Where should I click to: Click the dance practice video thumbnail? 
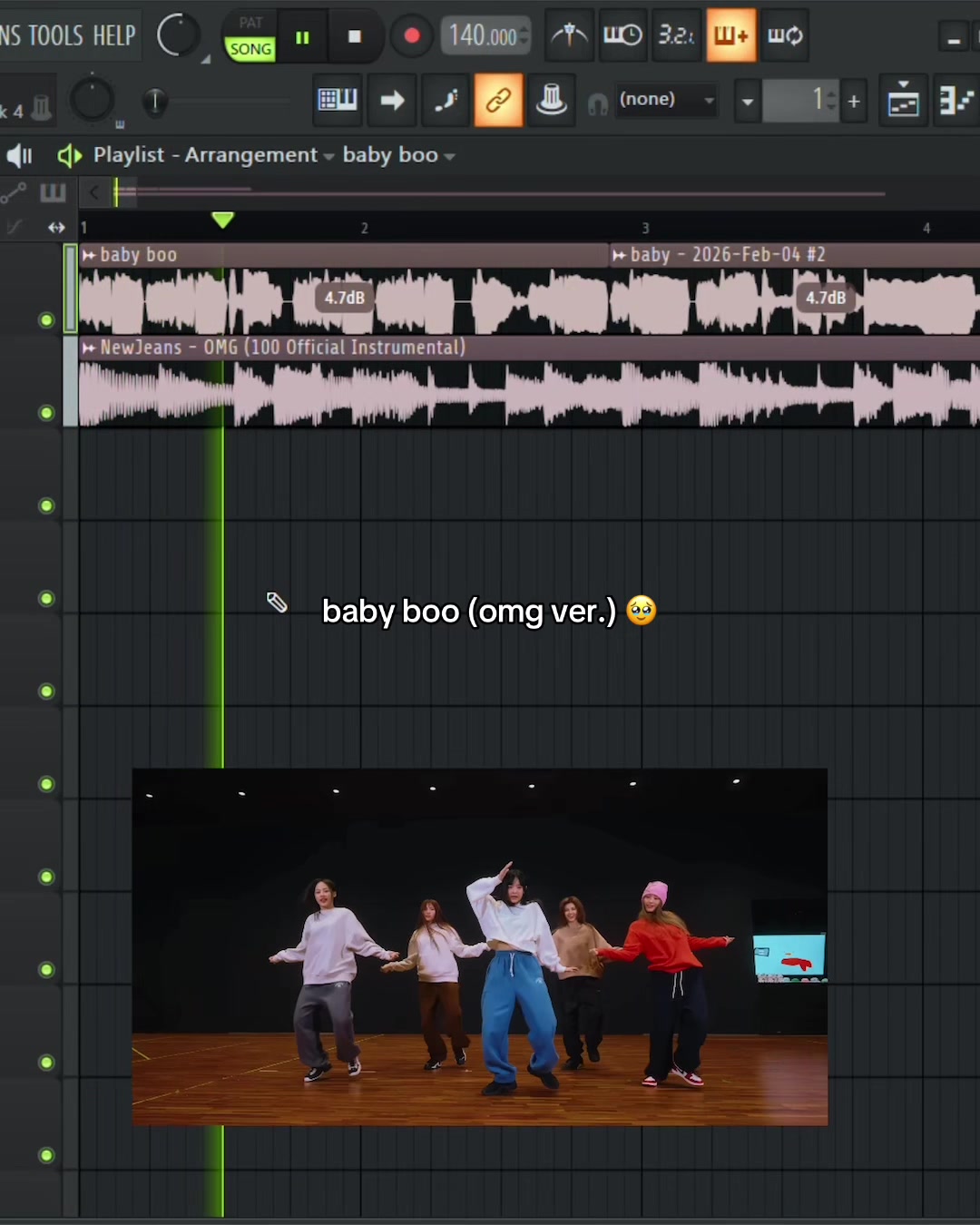[480, 946]
